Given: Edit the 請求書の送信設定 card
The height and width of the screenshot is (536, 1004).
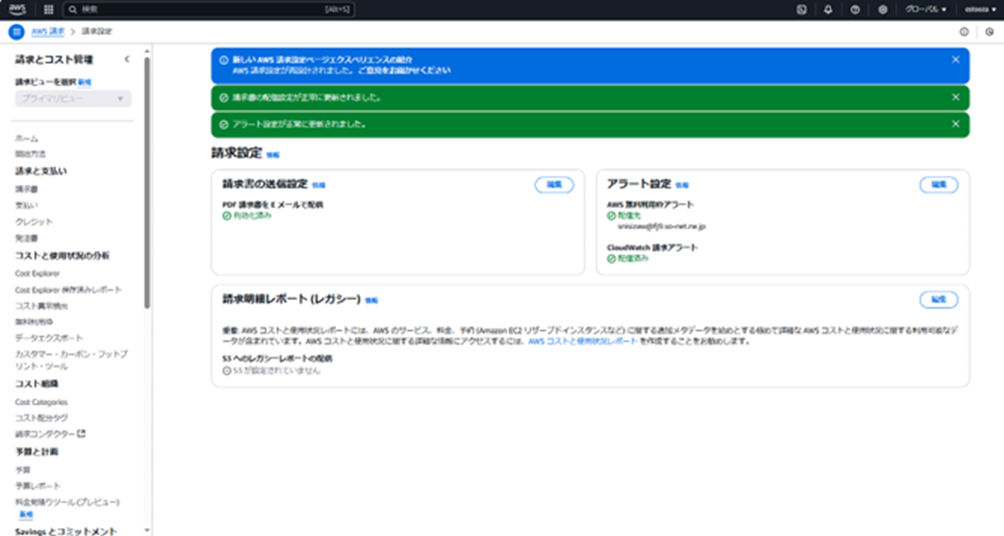Looking at the screenshot, I should pos(554,184).
